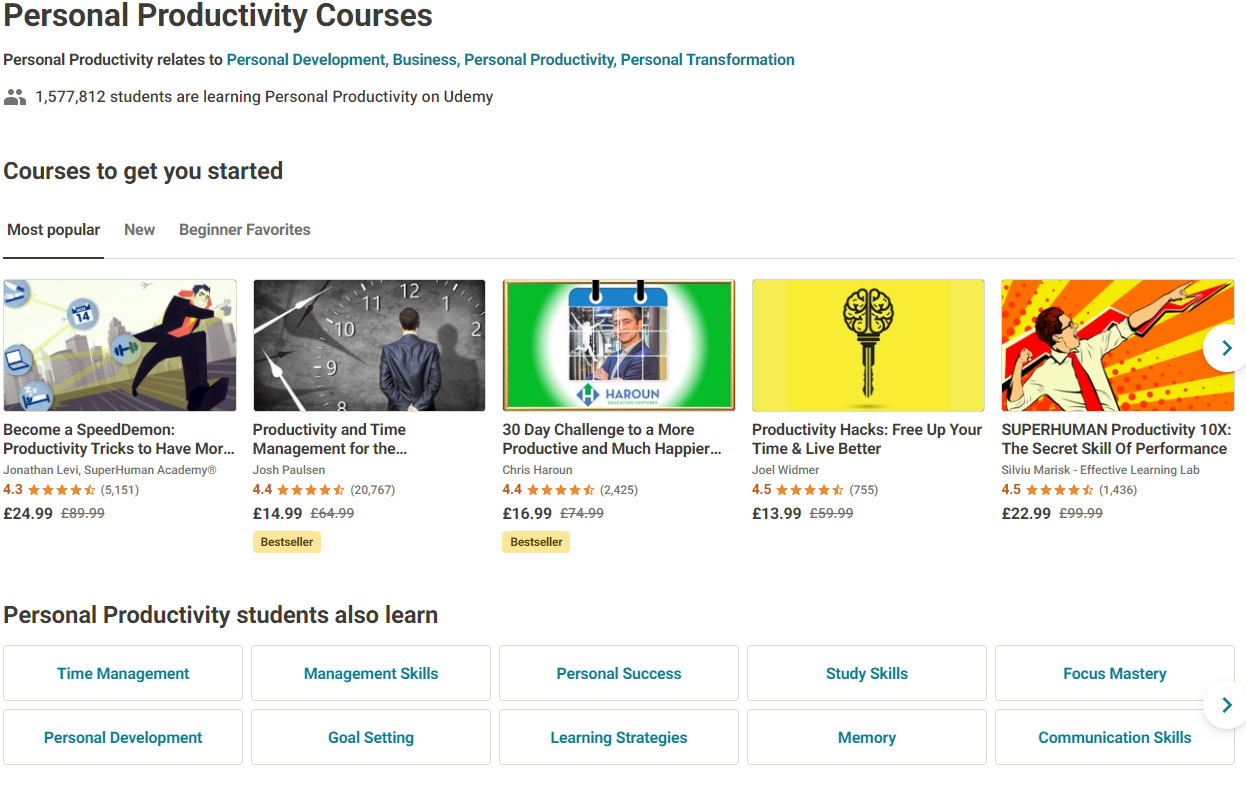Open the Time Management topic button
1246x800 pixels.
coord(123,673)
